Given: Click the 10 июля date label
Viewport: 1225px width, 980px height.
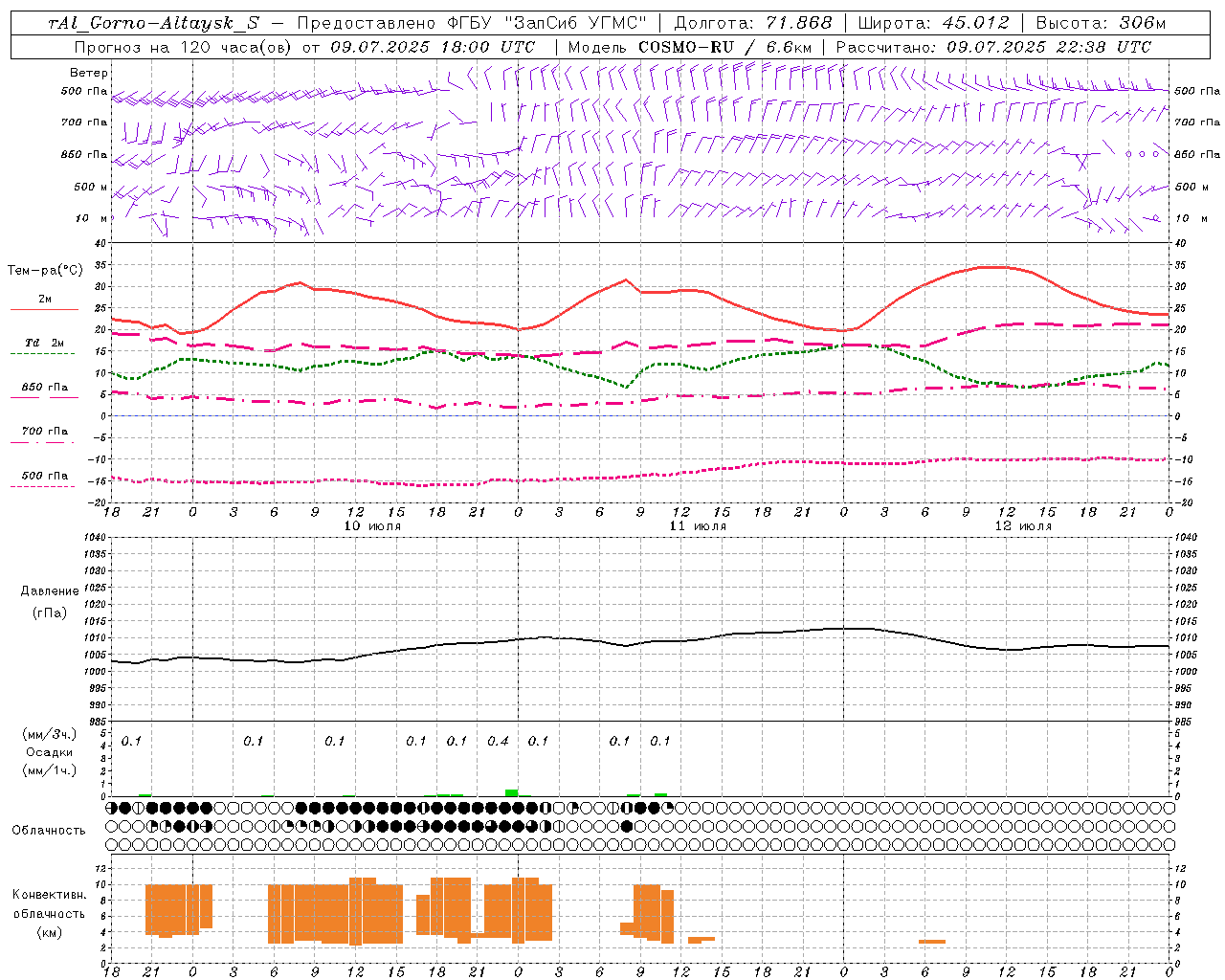Looking at the screenshot, I should tap(372, 526).
